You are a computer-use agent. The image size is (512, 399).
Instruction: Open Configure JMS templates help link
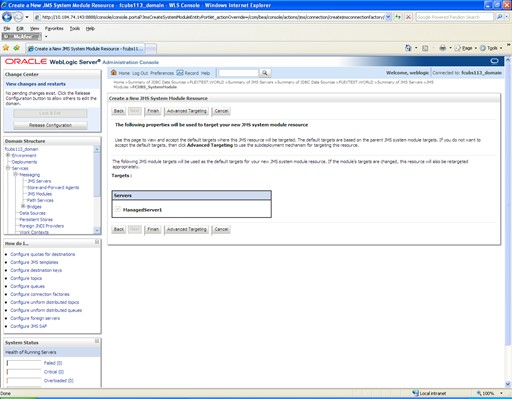(34, 262)
